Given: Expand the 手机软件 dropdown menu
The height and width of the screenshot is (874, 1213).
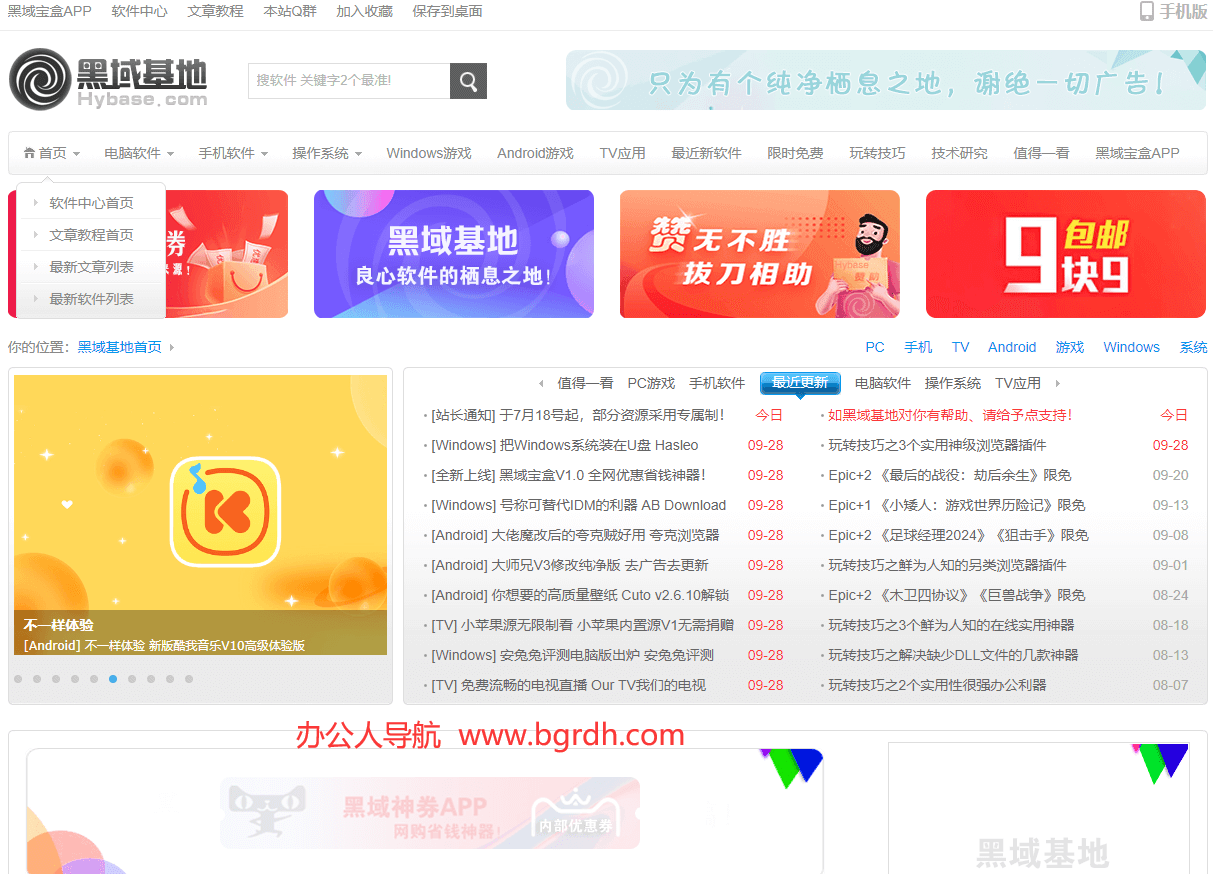Looking at the screenshot, I should (232, 154).
